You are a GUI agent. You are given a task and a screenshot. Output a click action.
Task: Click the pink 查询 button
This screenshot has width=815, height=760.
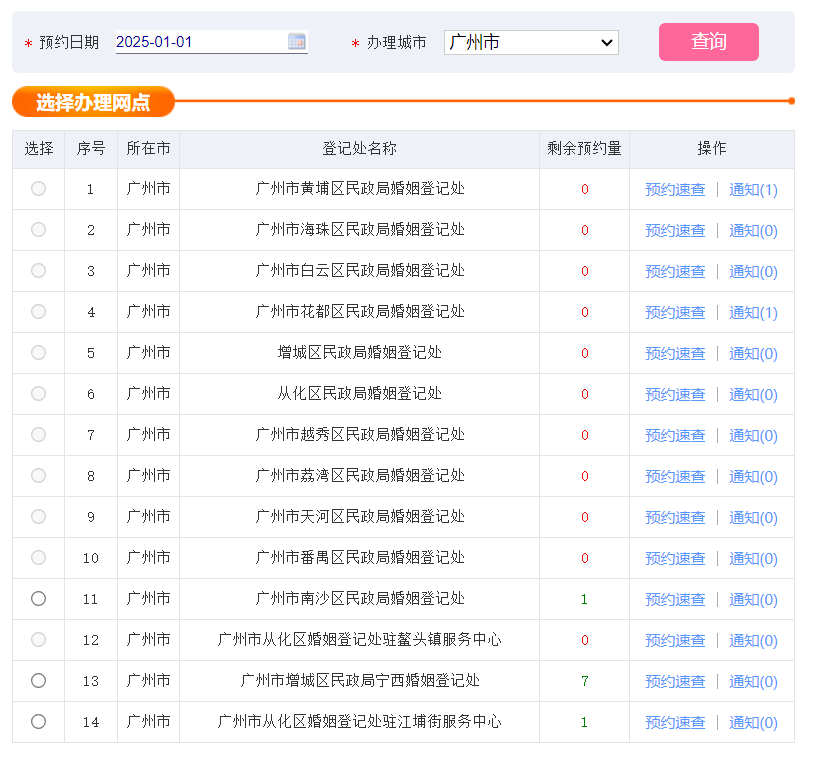click(708, 42)
